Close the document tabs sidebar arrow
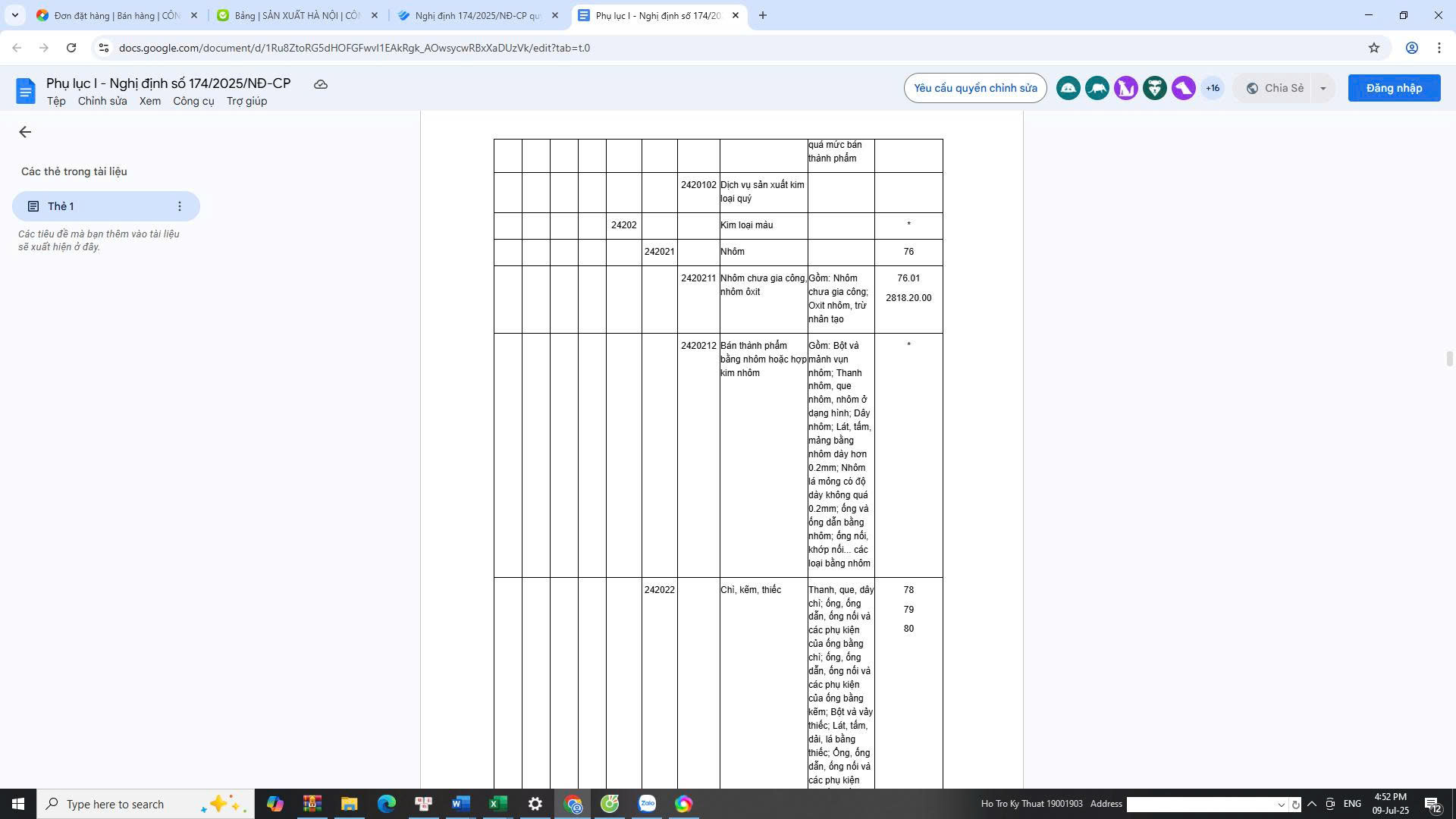 click(x=25, y=132)
